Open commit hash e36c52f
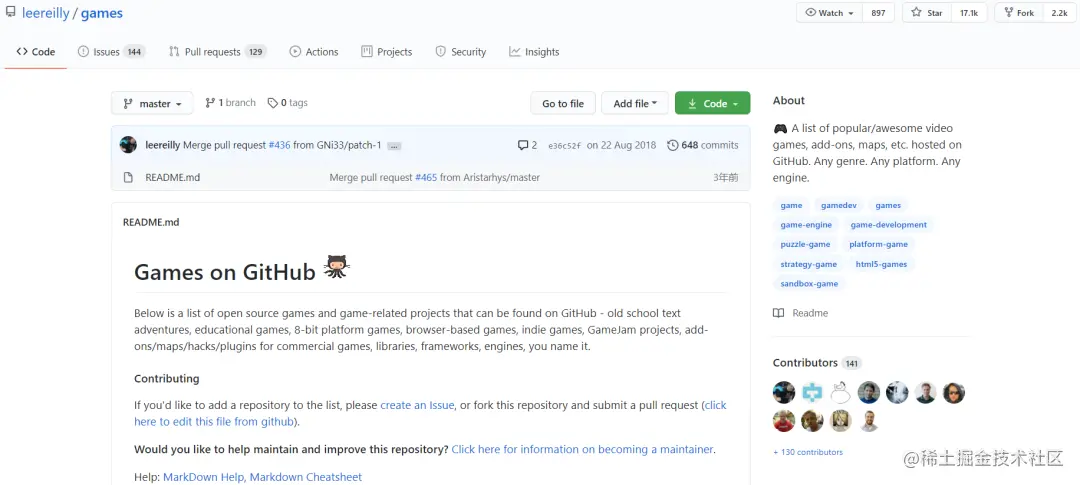The height and width of the screenshot is (485, 1080). click(564, 145)
